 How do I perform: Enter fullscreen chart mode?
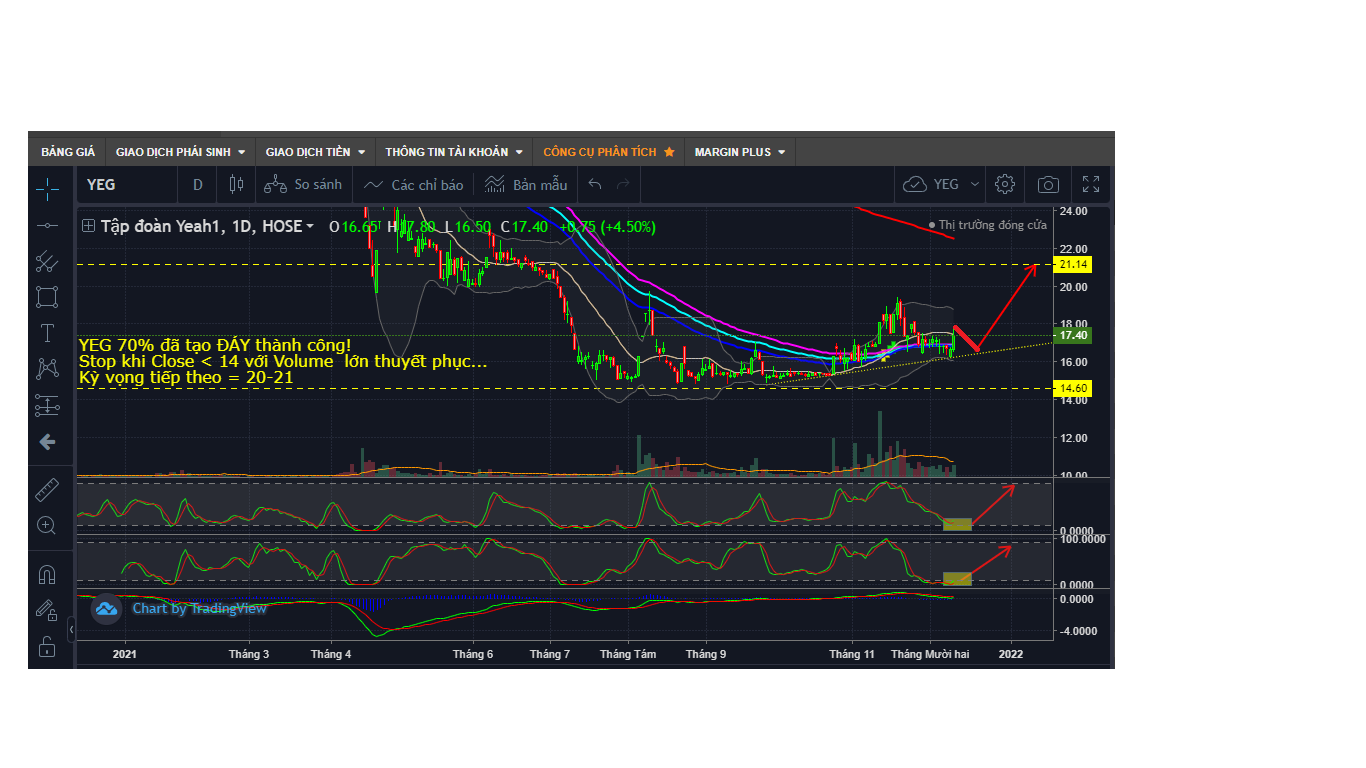tap(1091, 184)
